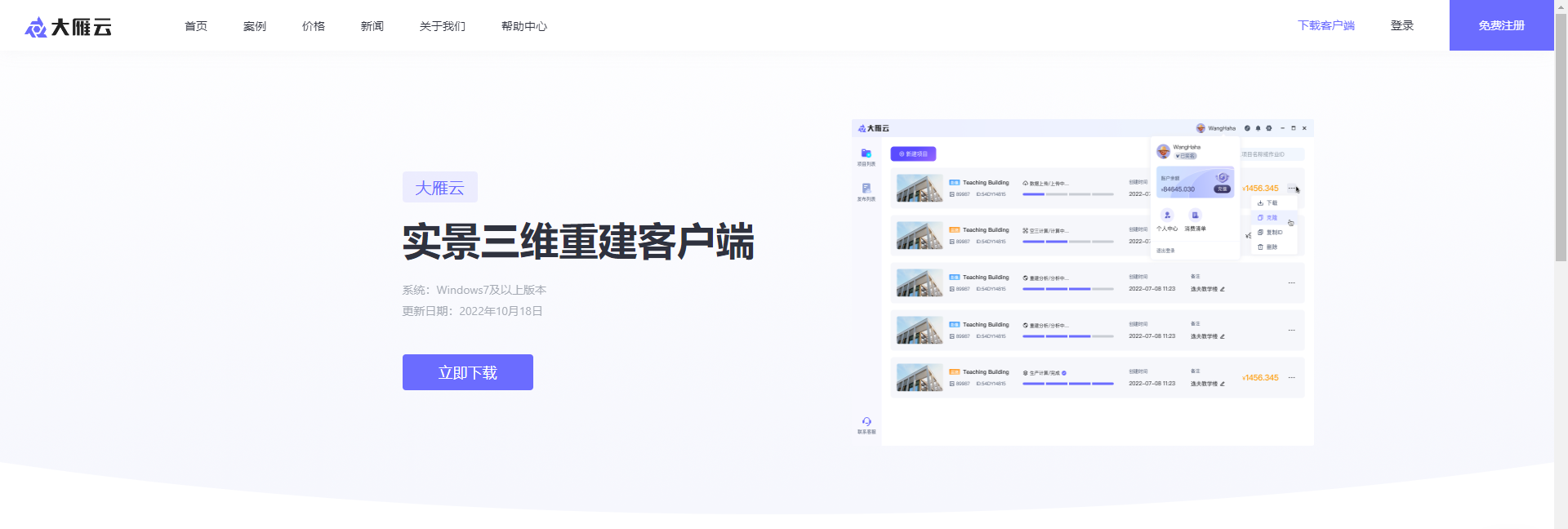Click the 立即下载 button
Image resolution: width=1568 pixels, height=529 pixels.
[468, 372]
